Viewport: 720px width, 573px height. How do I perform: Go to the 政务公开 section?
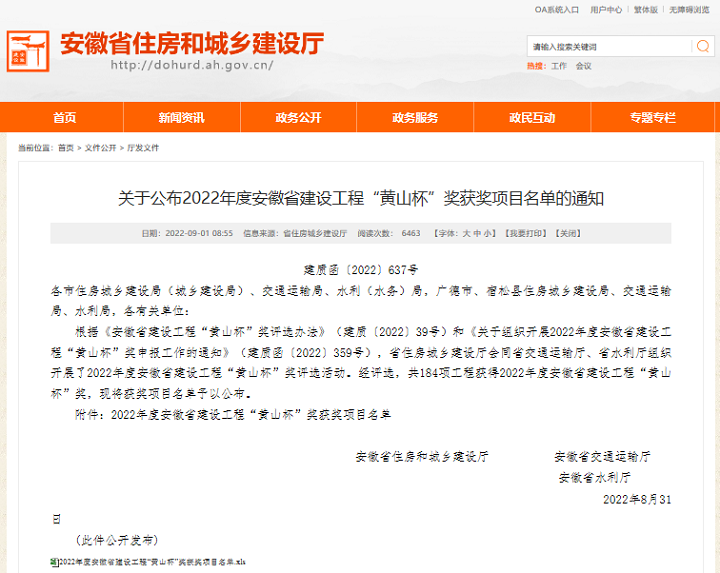point(298,117)
